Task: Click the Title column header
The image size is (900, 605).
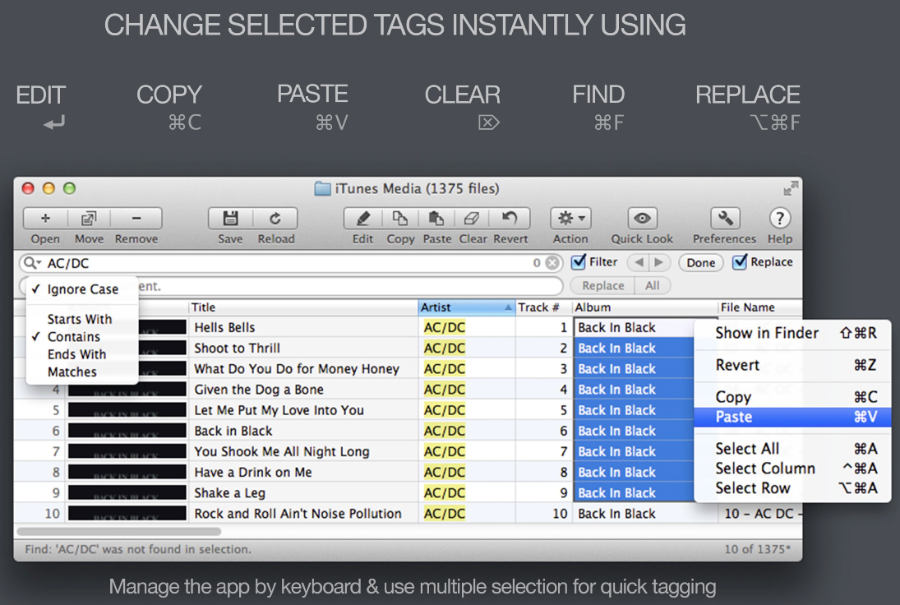Action: (x=303, y=308)
